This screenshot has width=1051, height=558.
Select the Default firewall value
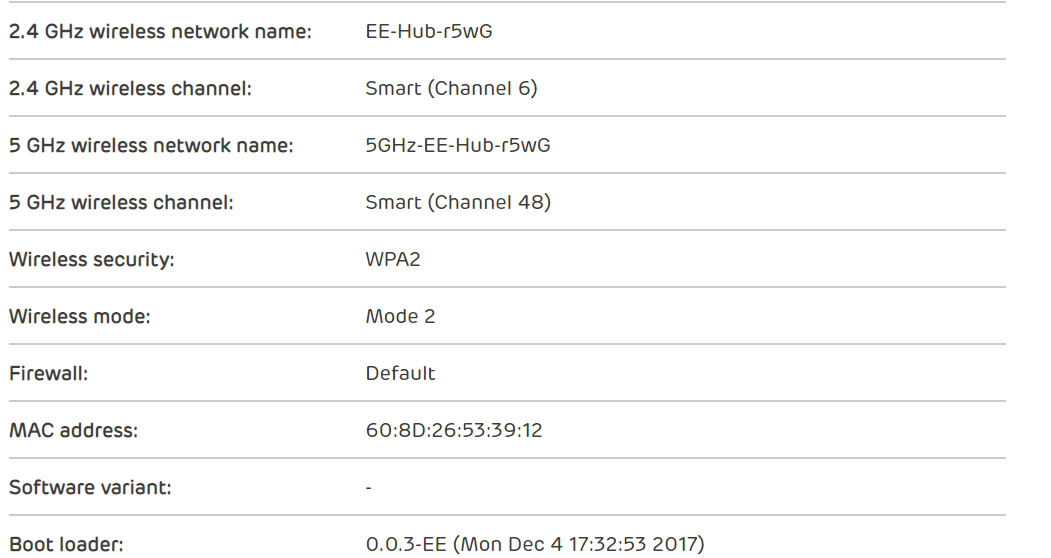click(400, 374)
